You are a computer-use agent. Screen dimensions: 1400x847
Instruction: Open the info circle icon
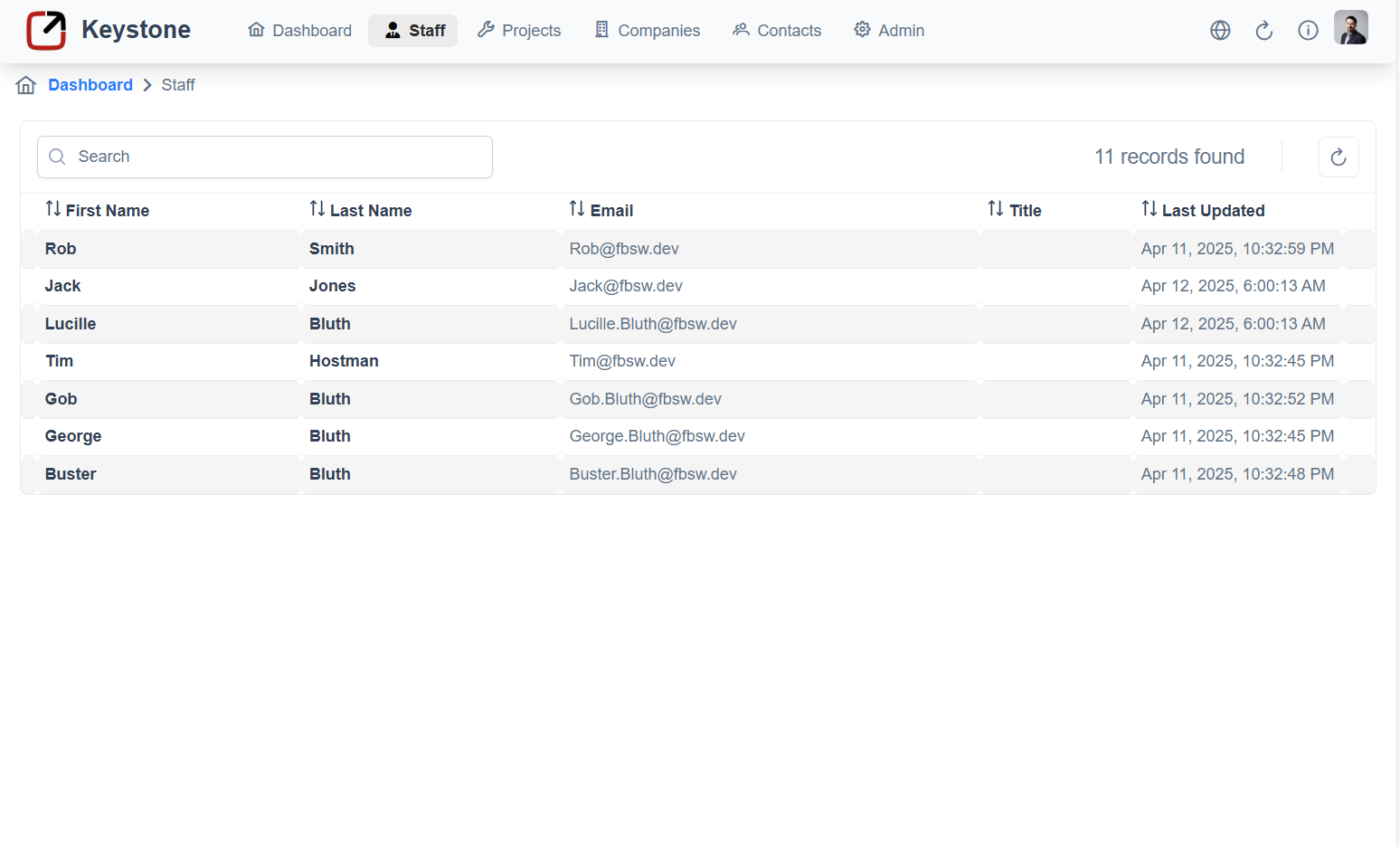tap(1308, 31)
